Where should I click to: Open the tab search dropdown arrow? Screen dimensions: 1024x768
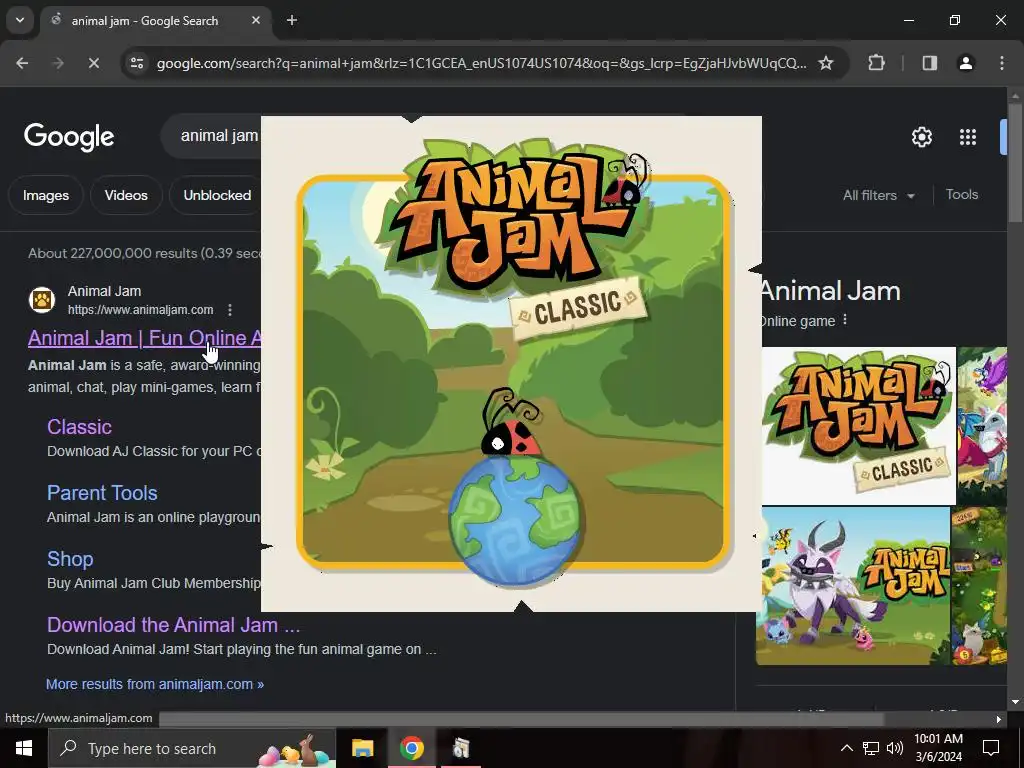[20, 20]
